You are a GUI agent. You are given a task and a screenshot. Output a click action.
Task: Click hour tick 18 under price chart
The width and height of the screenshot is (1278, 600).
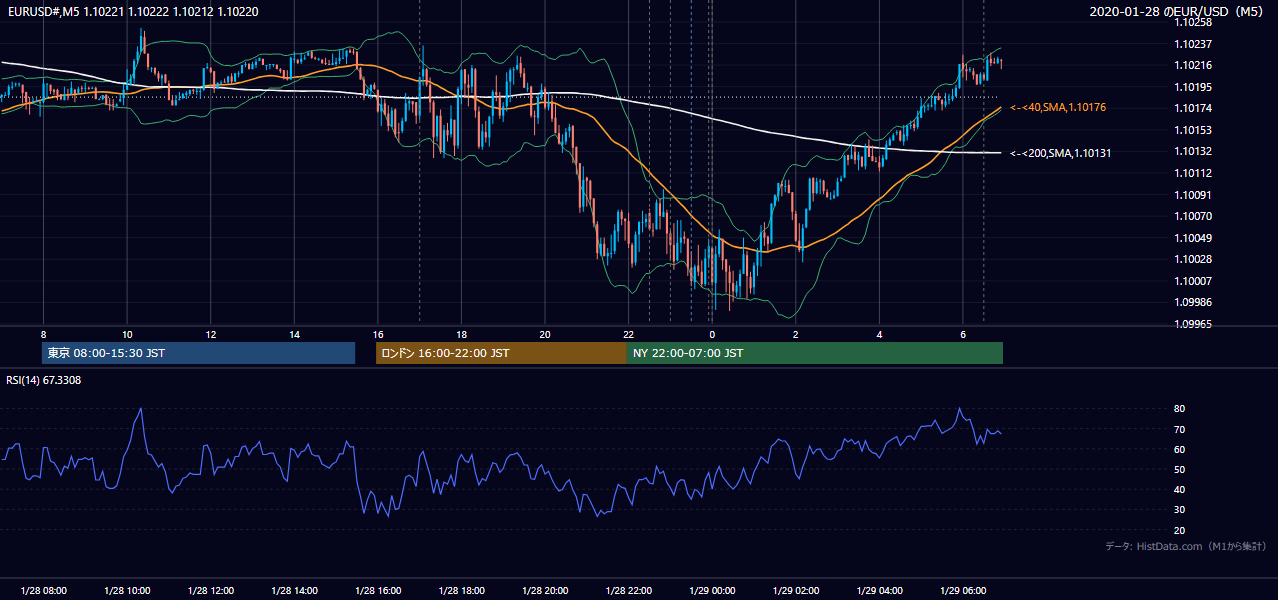click(x=461, y=334)
